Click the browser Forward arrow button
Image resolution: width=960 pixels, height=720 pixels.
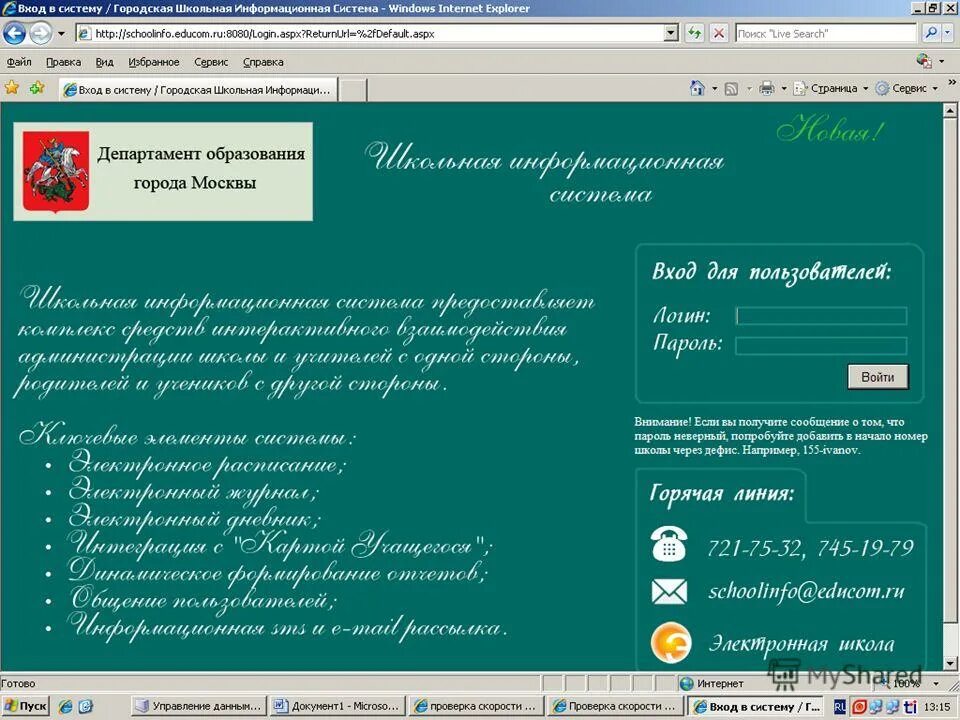coord(40,33)
